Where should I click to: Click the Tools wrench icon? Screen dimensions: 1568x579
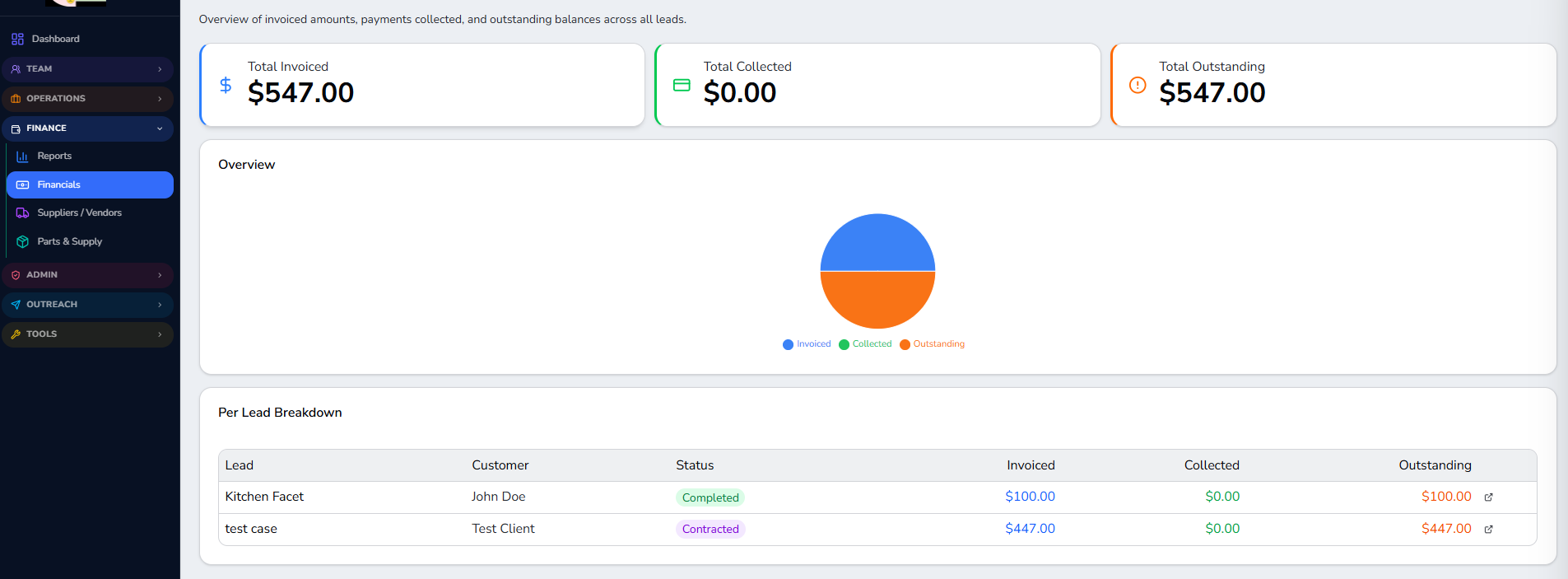[x=16, y=334]
